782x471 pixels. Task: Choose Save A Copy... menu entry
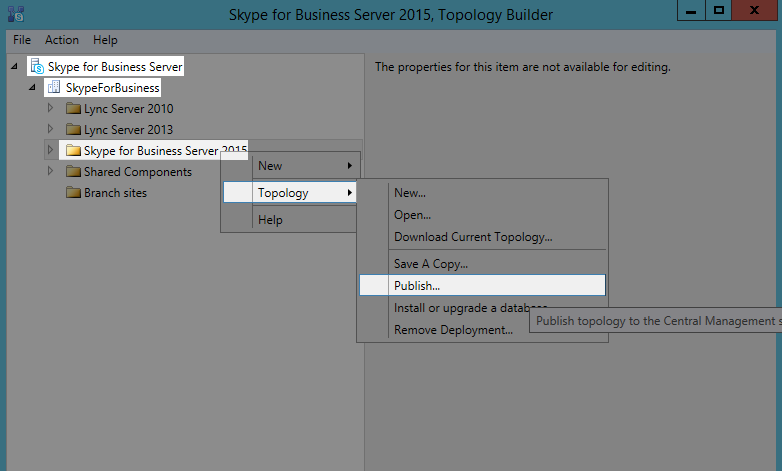coord(482,264)
